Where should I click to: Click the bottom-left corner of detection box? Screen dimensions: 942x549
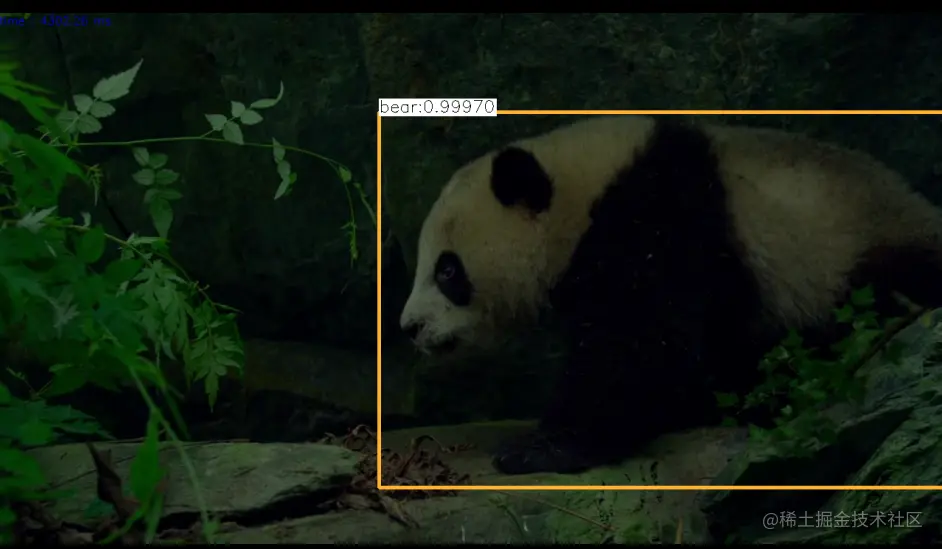379,487
